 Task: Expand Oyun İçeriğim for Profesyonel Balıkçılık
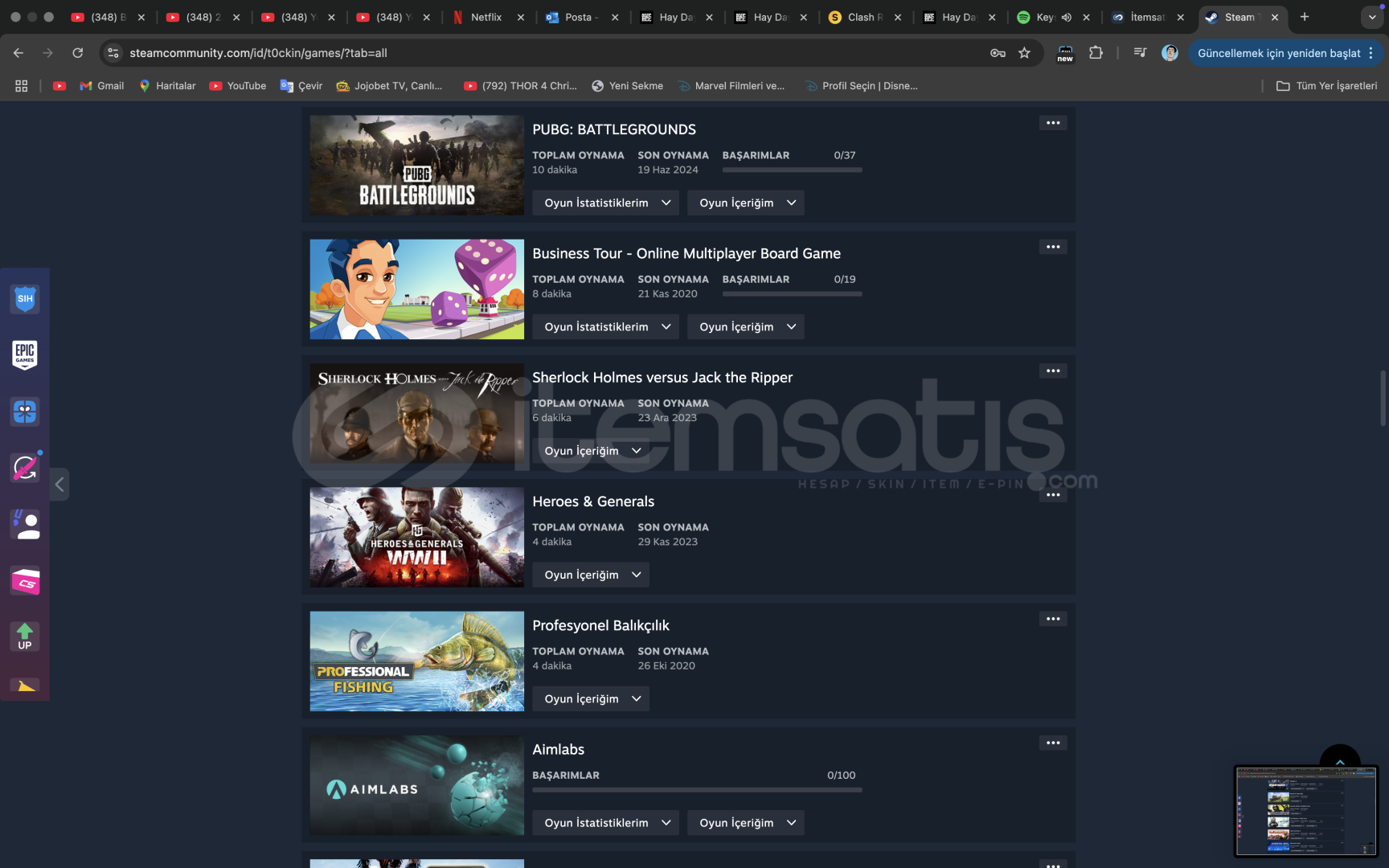tap(591, 698)
